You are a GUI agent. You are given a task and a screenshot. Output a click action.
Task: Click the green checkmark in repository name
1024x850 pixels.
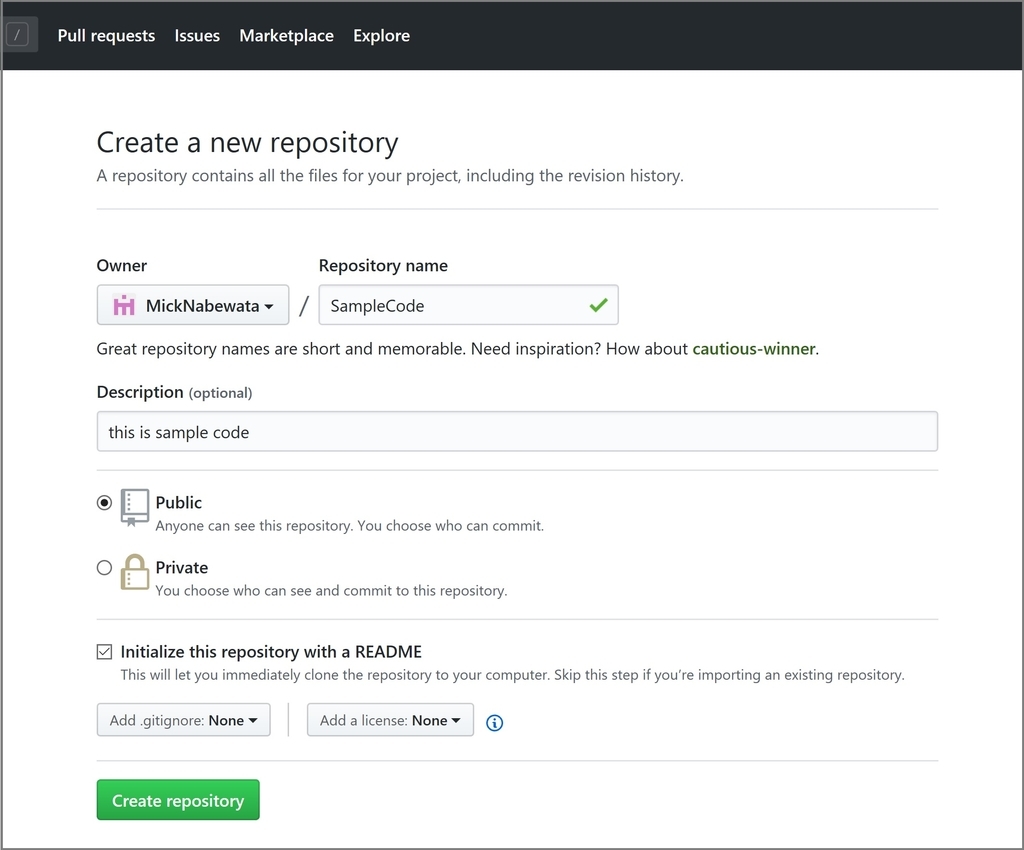[x=598, y=305]
